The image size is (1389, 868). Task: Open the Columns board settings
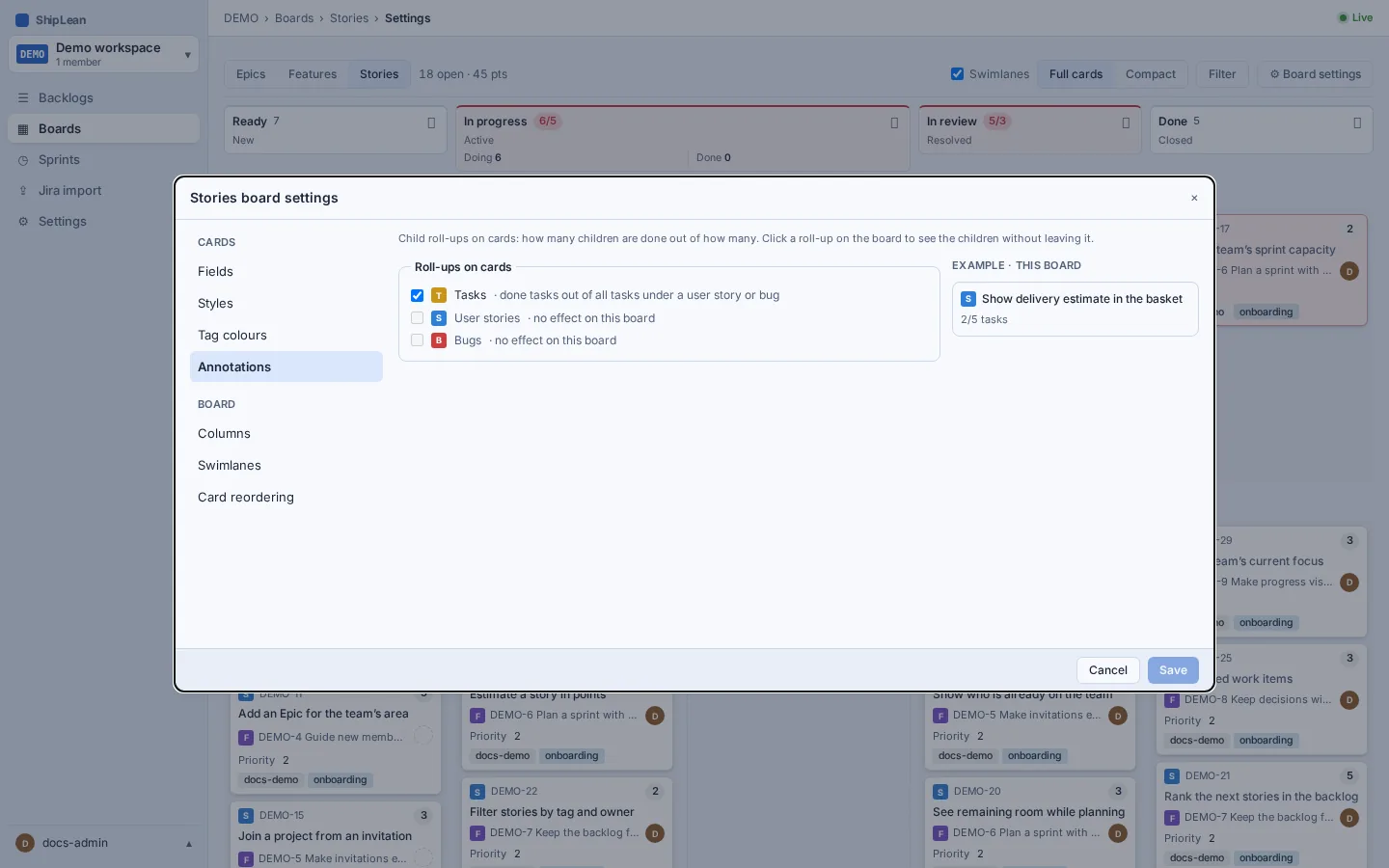pyautogui.click(x=286, y=434)
